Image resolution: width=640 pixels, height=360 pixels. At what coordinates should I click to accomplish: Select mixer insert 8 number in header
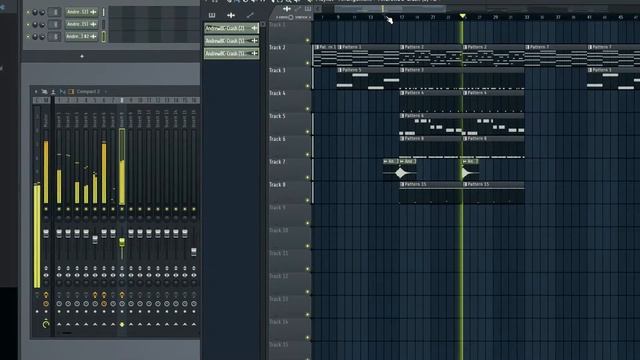pyautogui.click(x=122, y=100)
